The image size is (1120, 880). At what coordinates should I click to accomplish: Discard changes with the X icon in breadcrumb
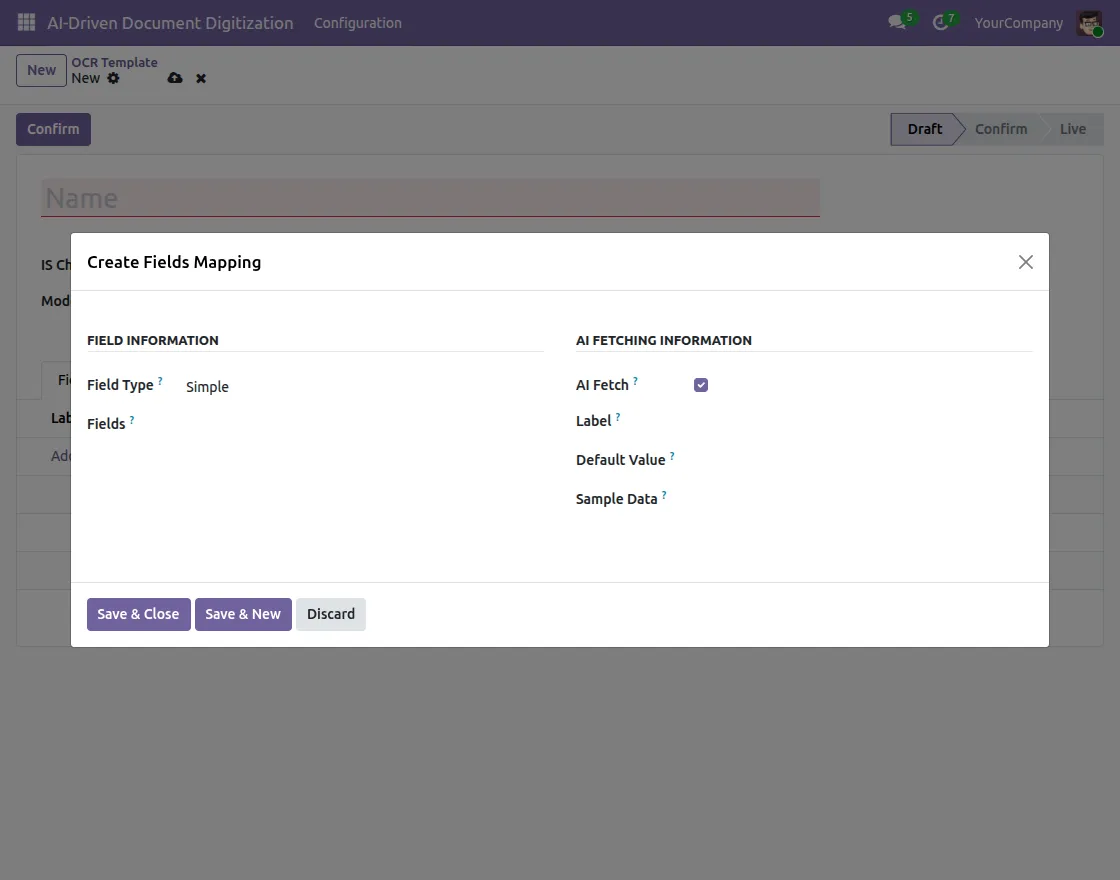click(x=201, y=79)
